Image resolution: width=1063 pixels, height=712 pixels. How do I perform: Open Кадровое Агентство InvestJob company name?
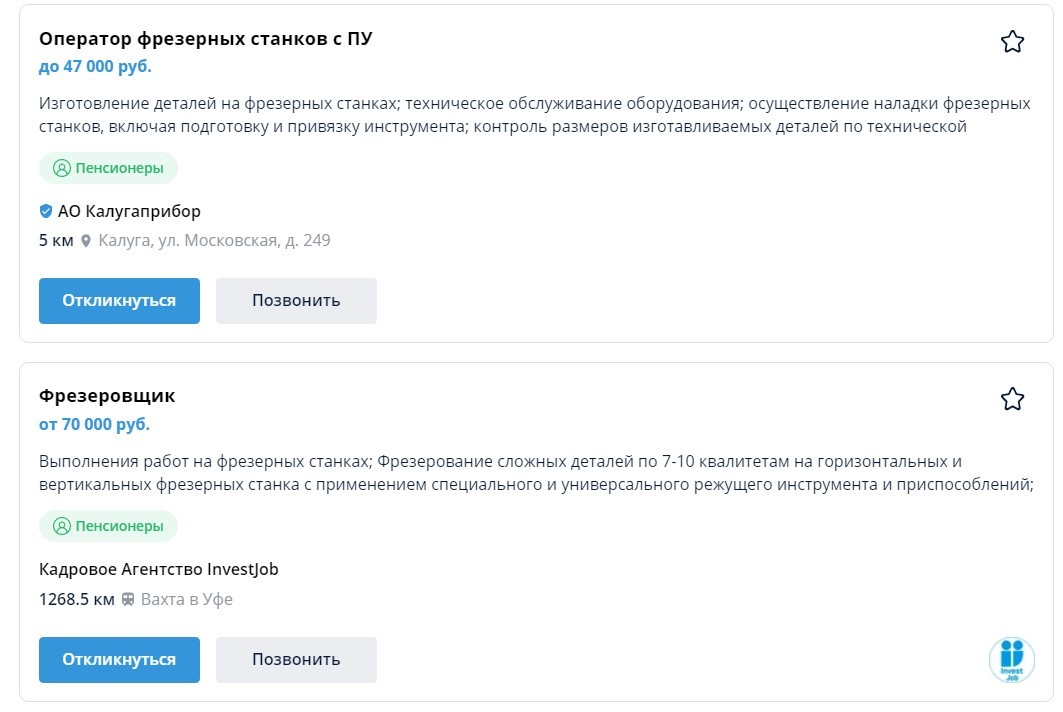click(x=158, y=570)
